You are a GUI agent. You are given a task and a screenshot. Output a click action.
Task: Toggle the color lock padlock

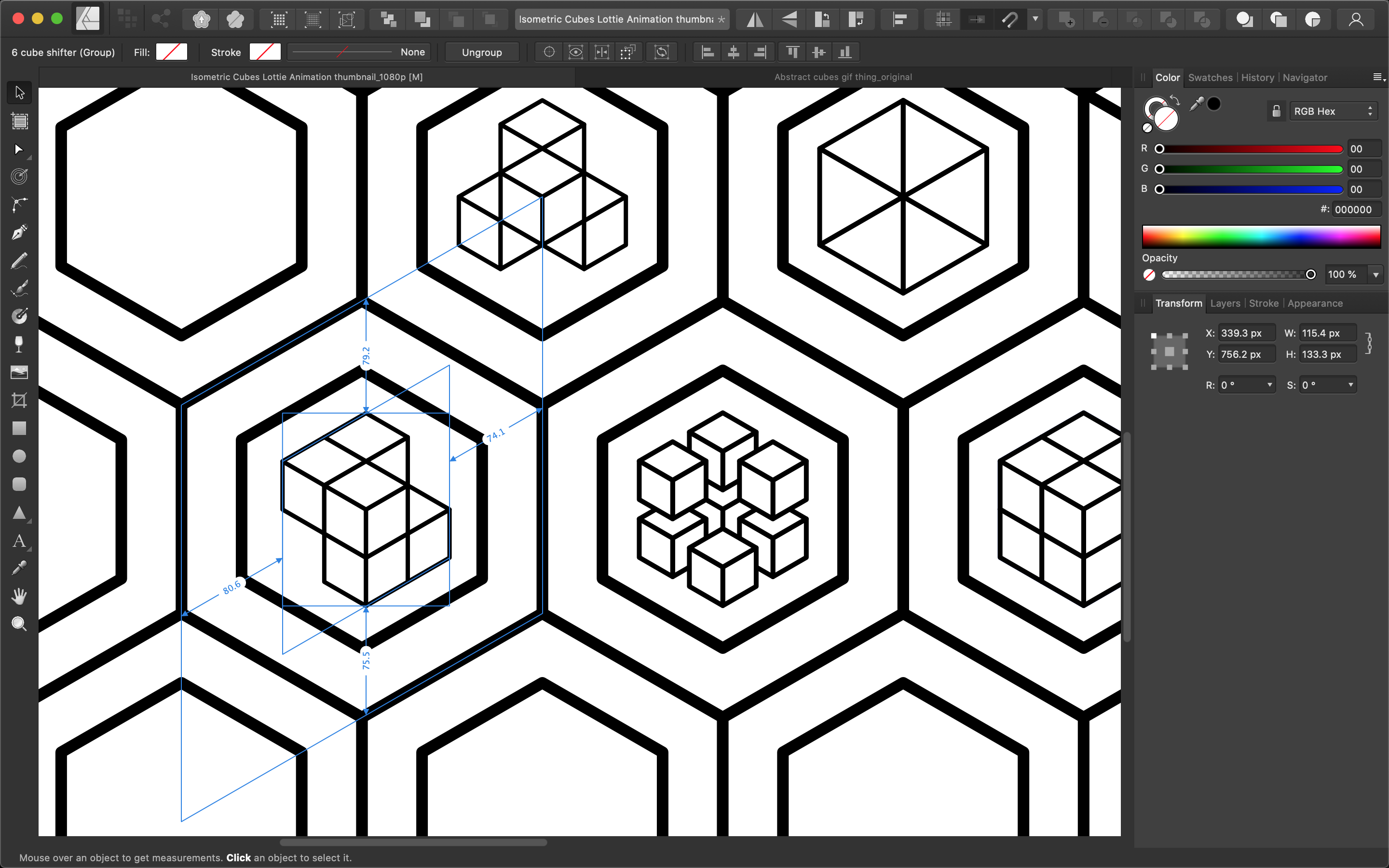pyautogui.click(x=1276, y=111)
